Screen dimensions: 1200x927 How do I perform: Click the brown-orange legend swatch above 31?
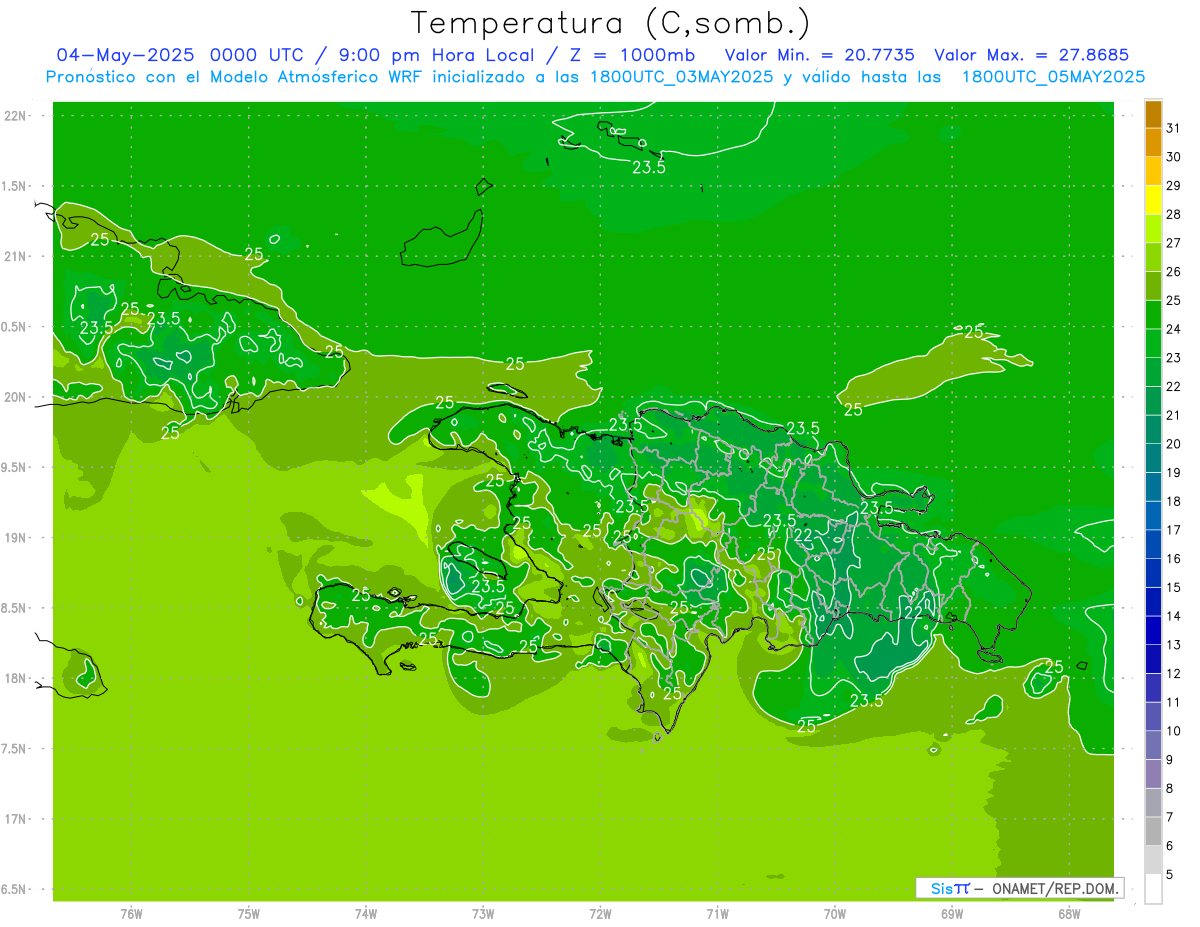click(1154, 114)
